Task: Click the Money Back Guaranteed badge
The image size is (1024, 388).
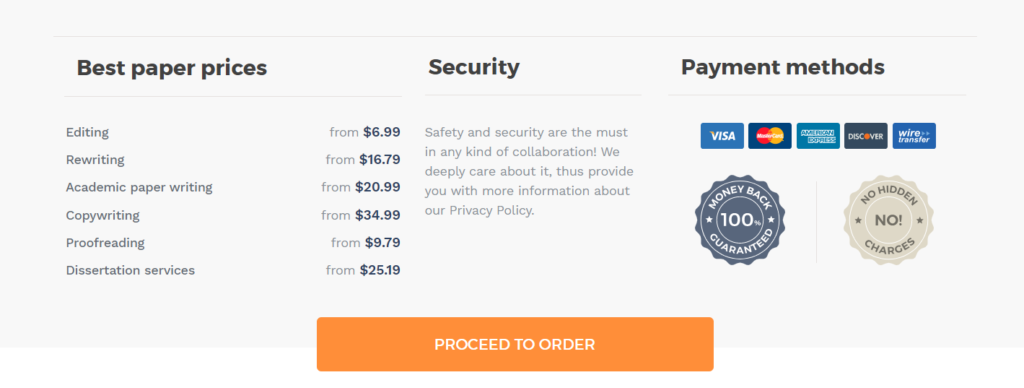Action: pyautogui.click(x=740, y=220)
